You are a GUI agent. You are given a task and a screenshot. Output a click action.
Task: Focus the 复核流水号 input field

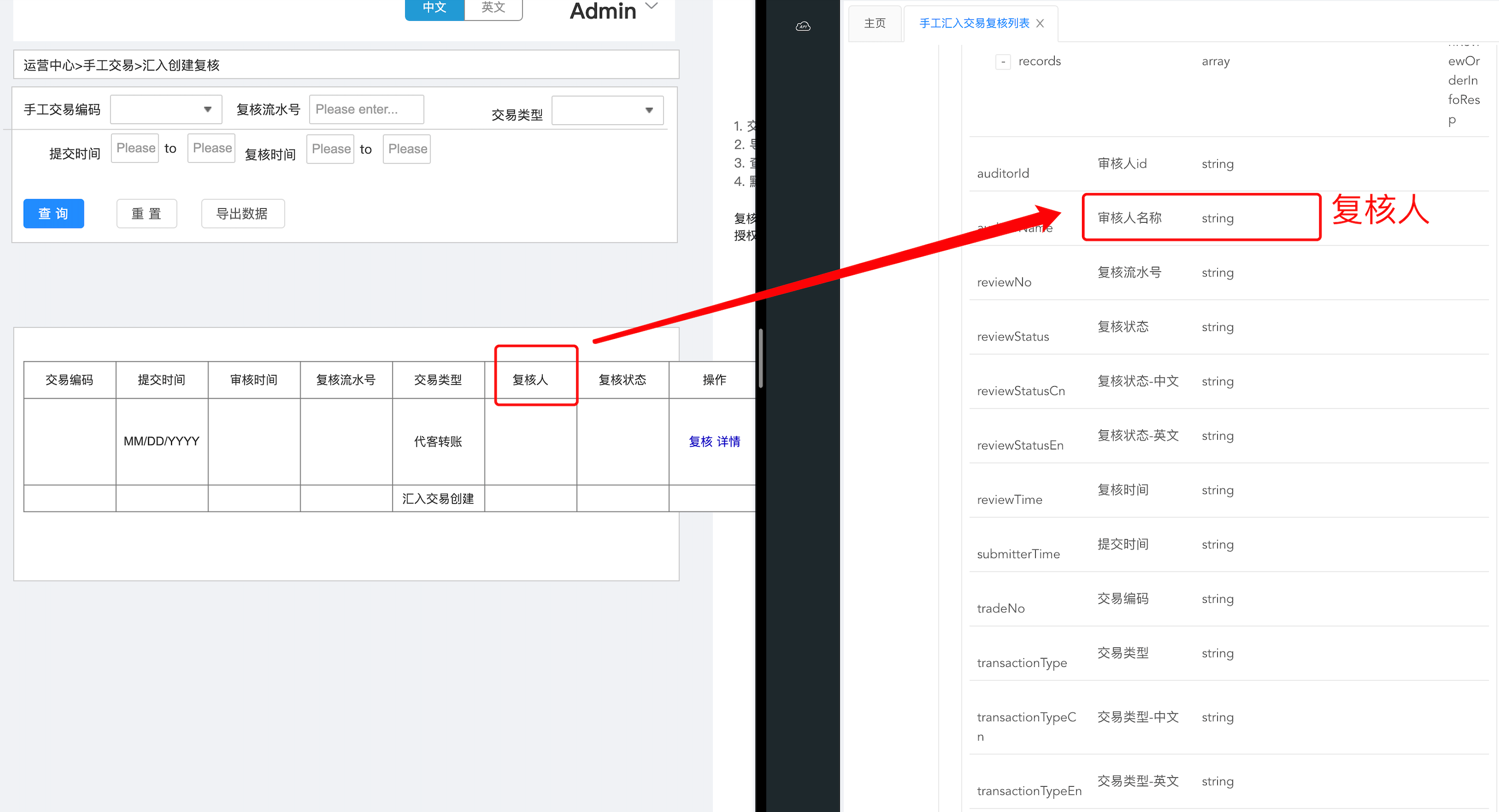click(x=366, y=109)
